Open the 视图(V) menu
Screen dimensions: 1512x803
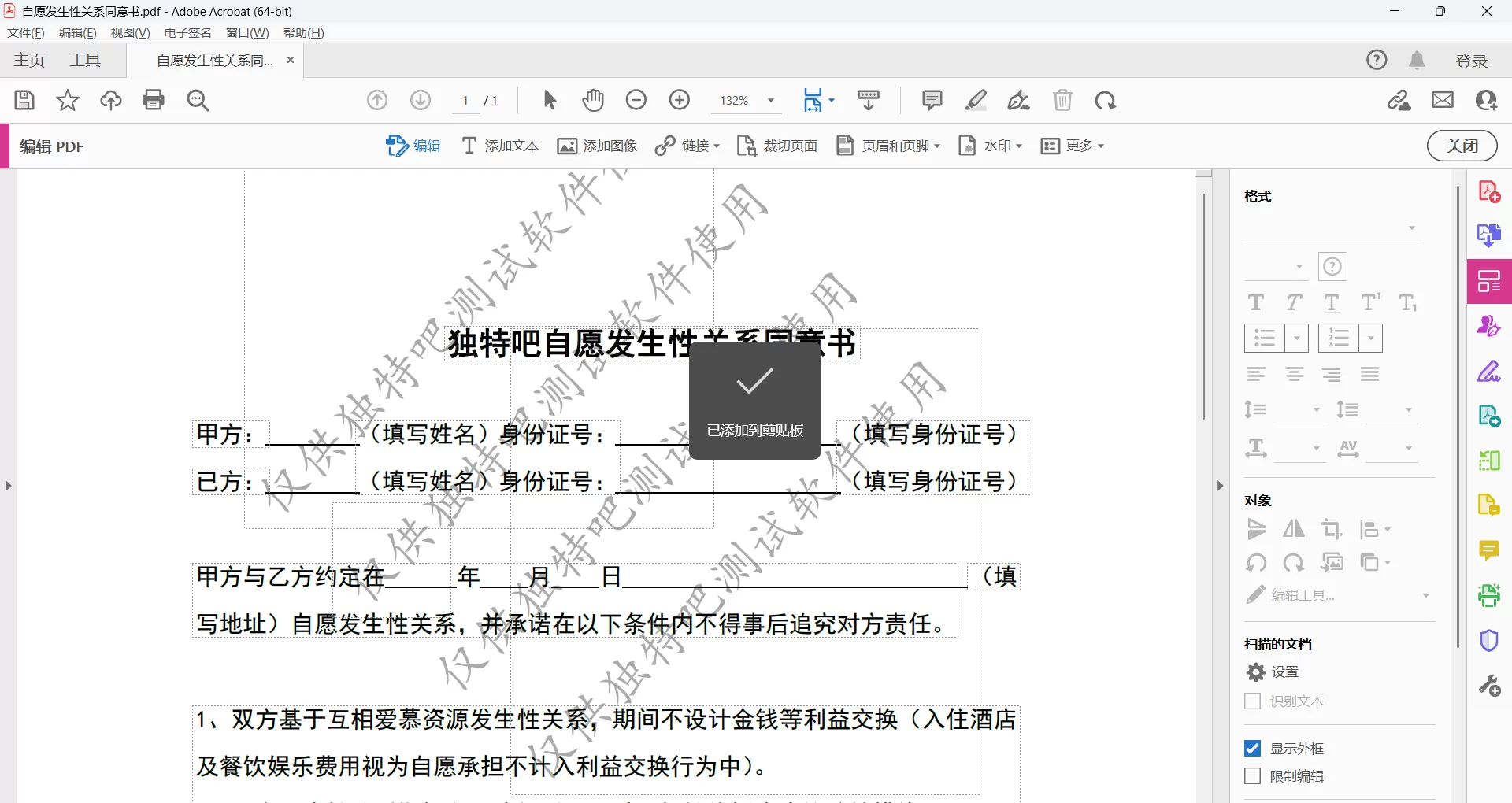(x=130, y=32)
